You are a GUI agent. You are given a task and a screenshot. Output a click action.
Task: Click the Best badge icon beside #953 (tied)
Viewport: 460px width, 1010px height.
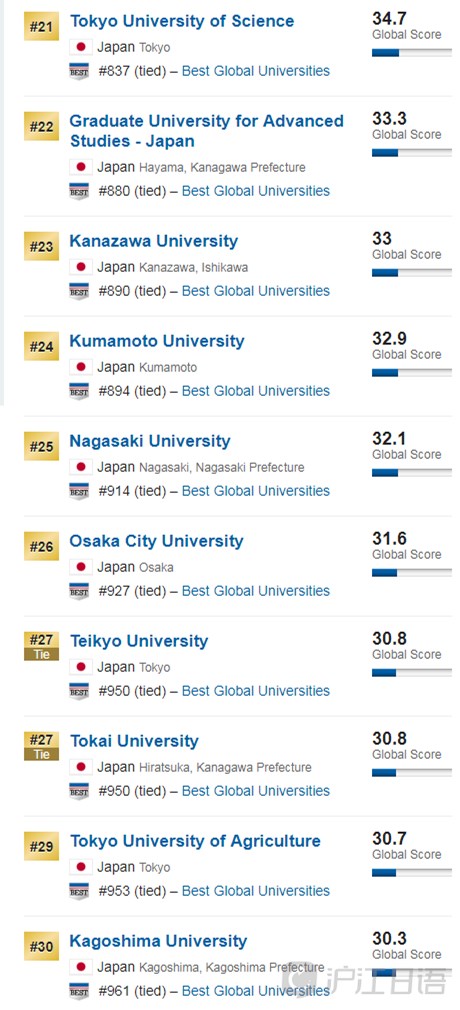click(x=79, y=891)
